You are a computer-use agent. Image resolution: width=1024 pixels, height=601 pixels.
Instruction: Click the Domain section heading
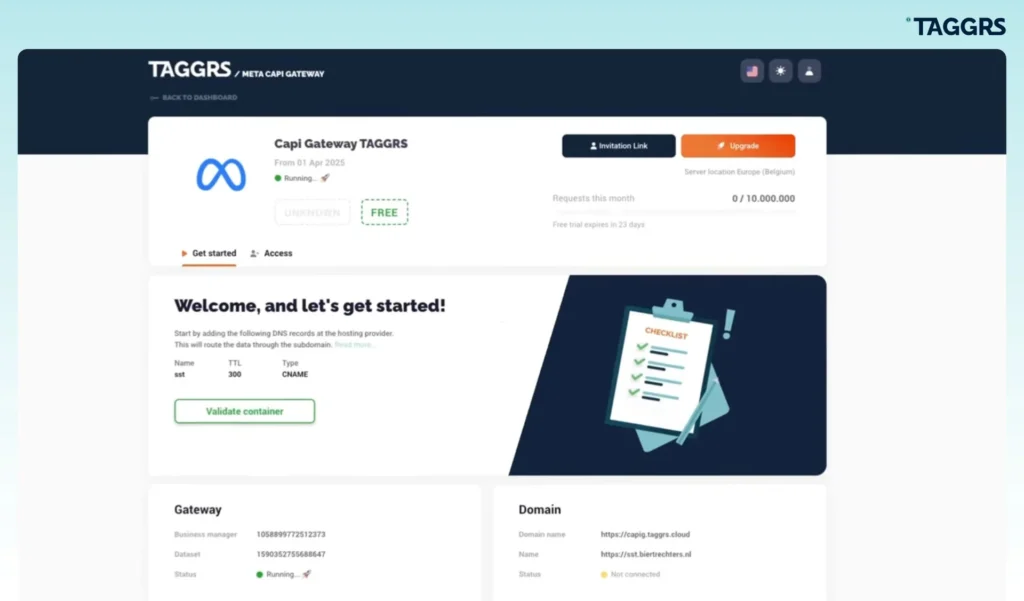(x=539, y=510)
